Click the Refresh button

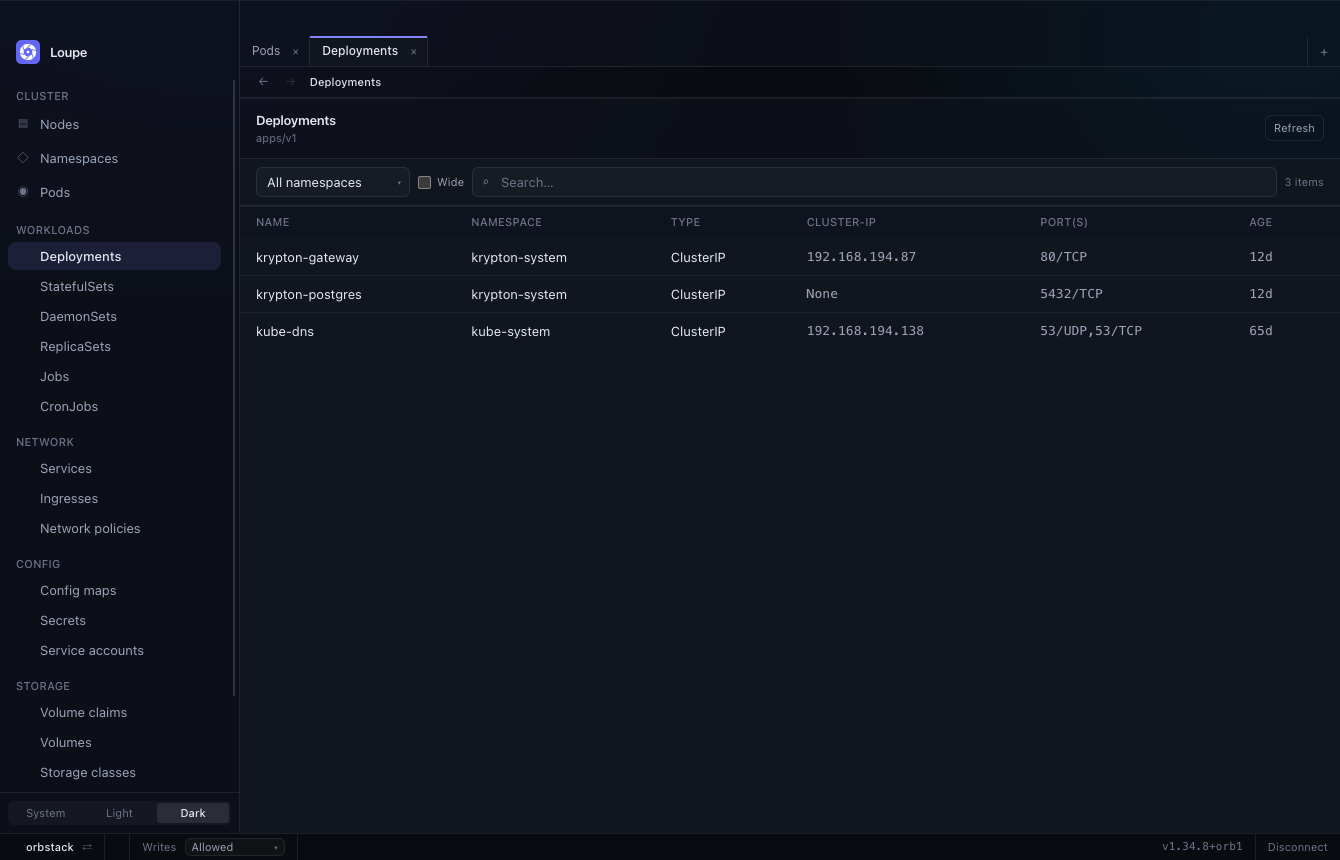1294,128
